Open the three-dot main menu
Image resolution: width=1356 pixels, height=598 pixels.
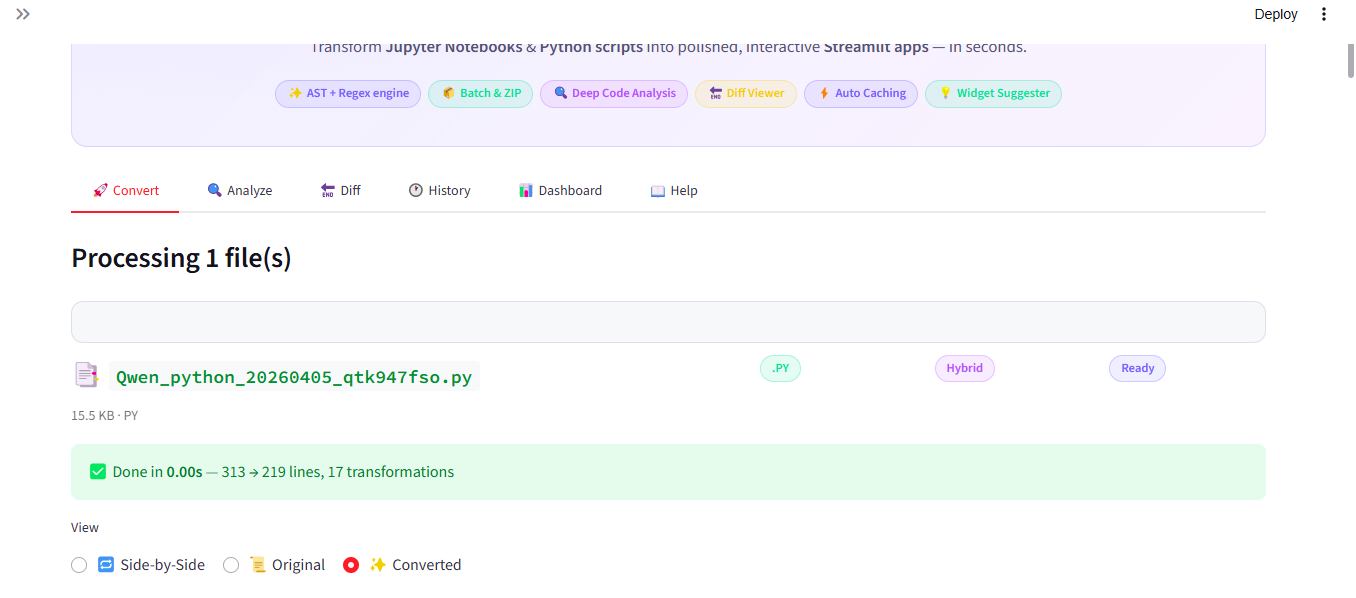click(1324, 14)
